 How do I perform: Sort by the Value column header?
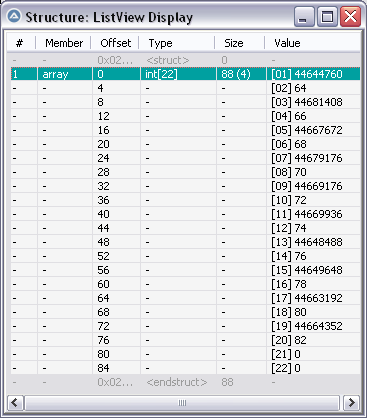(x=312, y=43)
